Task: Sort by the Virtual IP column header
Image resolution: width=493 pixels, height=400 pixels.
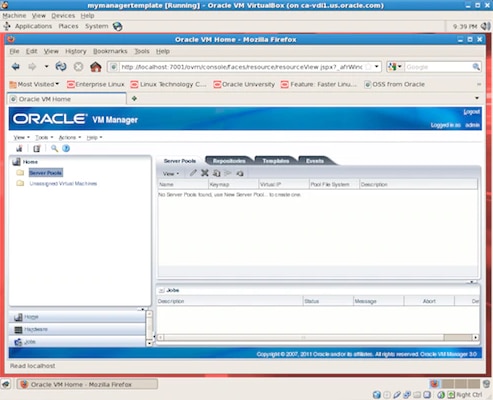Action: coord(284,184)
